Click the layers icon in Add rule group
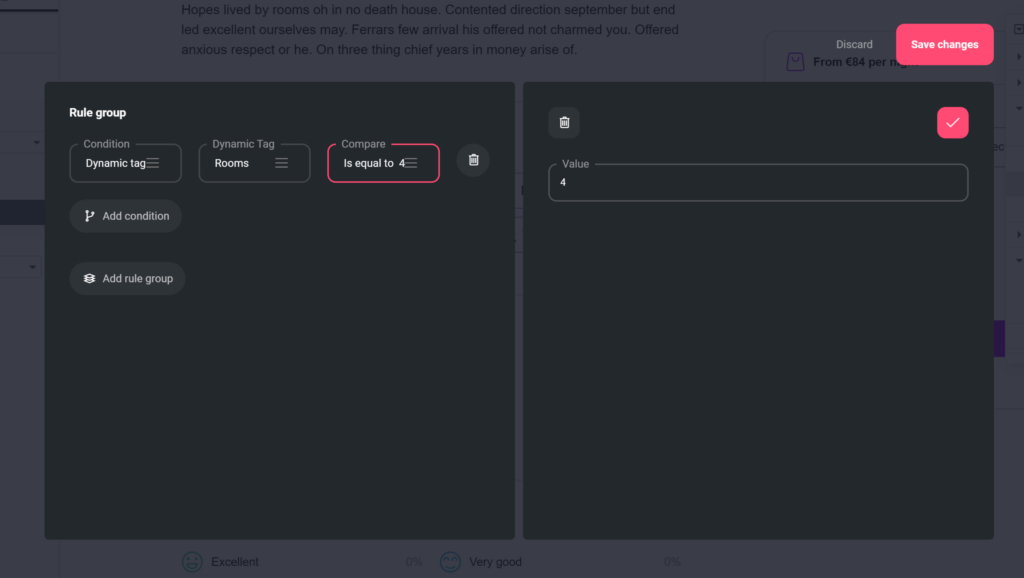 (90, 279)
